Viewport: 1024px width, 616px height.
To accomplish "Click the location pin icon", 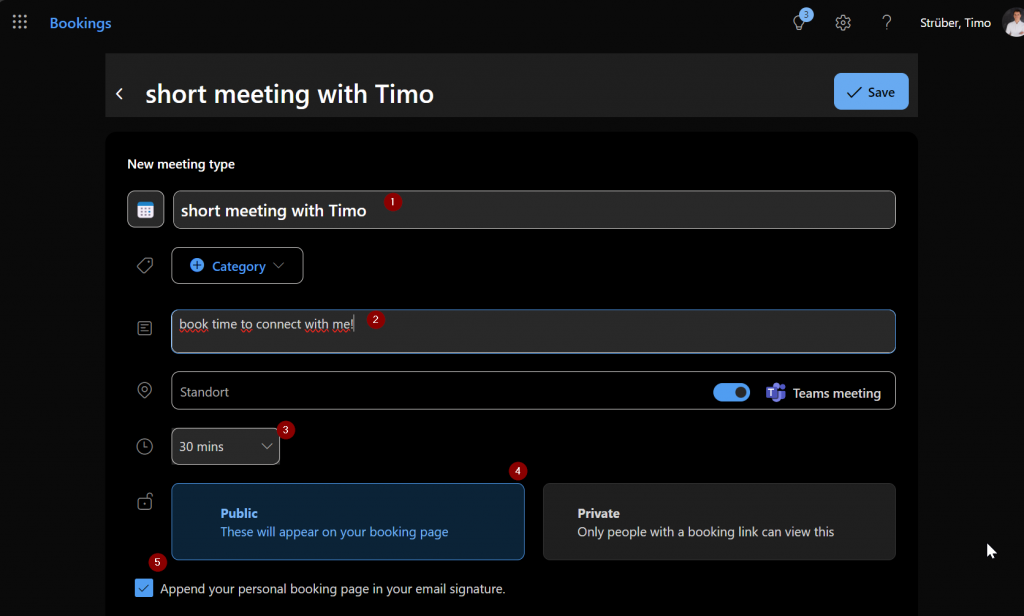I will point(145,391).
